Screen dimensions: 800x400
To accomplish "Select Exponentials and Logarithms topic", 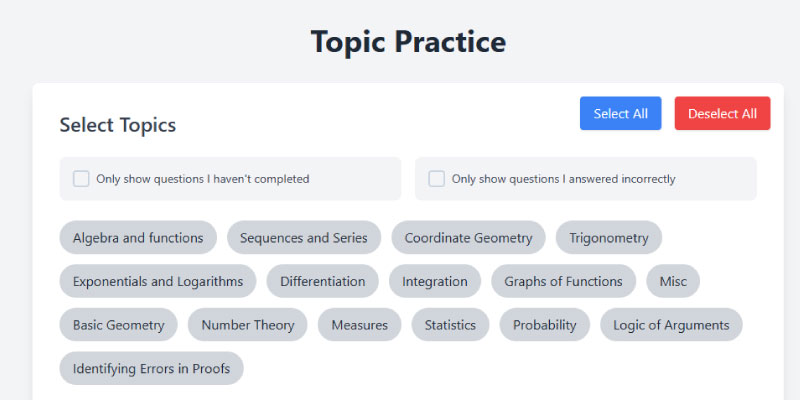I will [158, 281].
